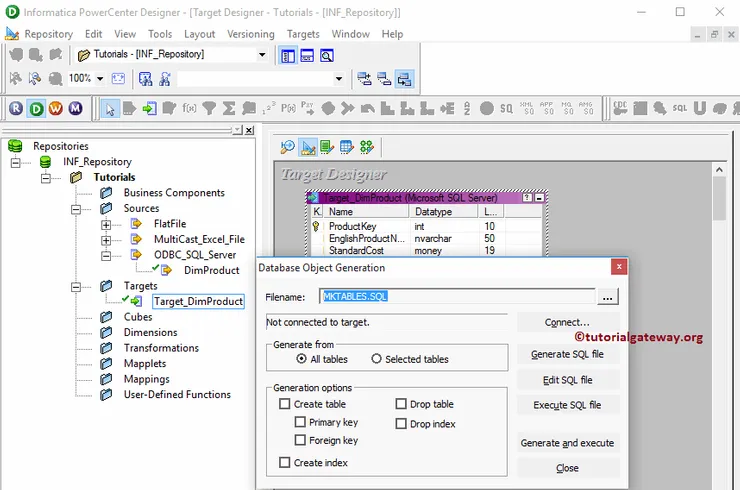The width and height of the screenshot is (740, 490).
Task: Select the Selected tables radio button
Action: tap(376, 359)
